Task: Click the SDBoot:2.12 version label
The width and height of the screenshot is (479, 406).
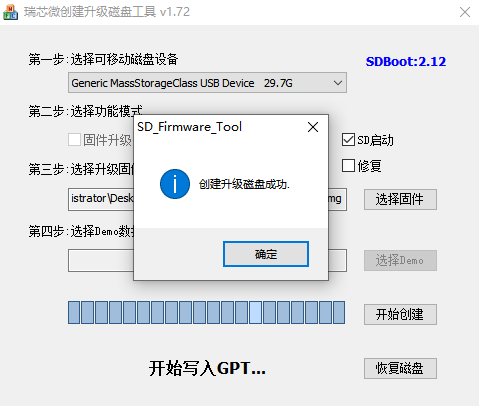Action: pos(406,61)
